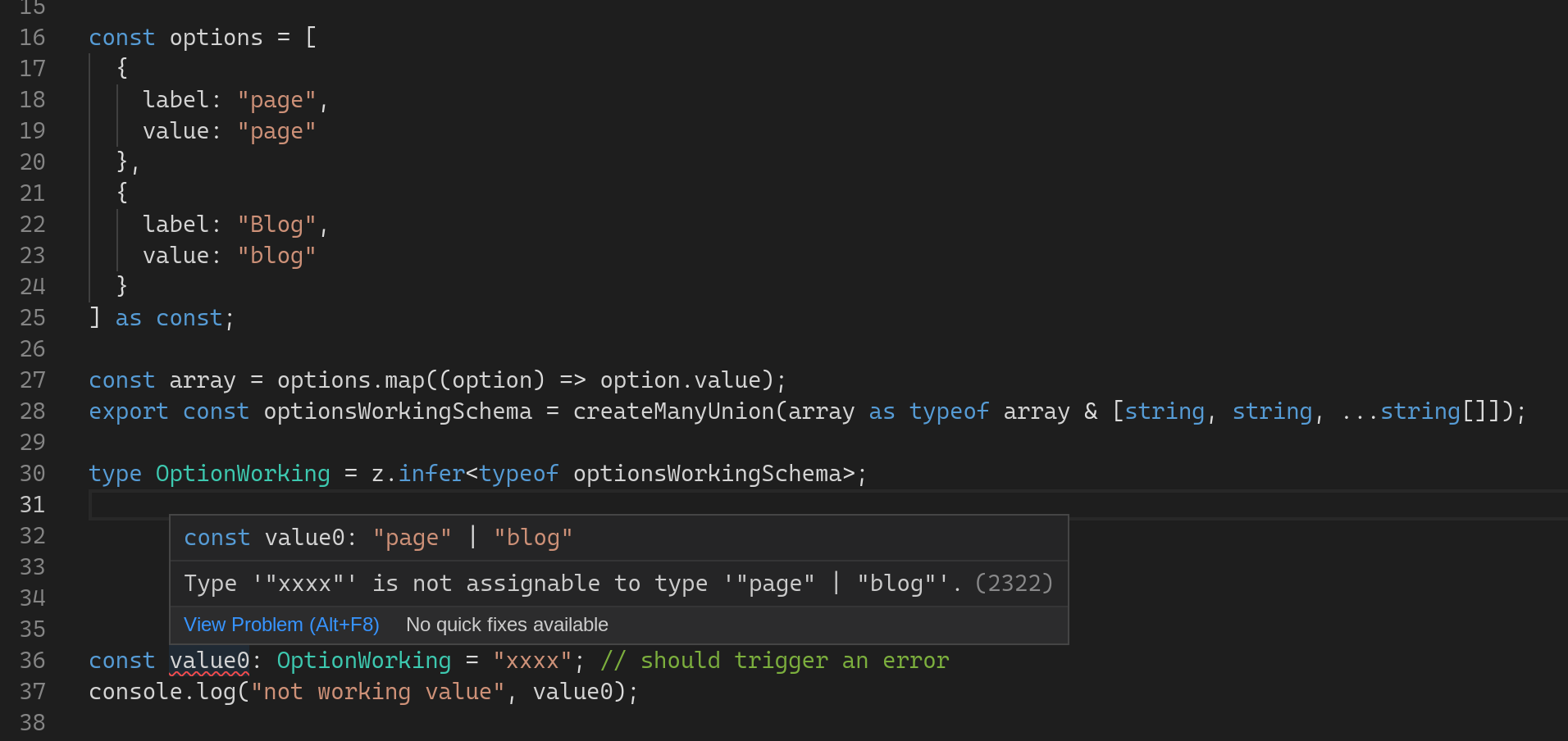Click "No quick fixes available" text
The image size is (1568, 741).
point(507,625)
